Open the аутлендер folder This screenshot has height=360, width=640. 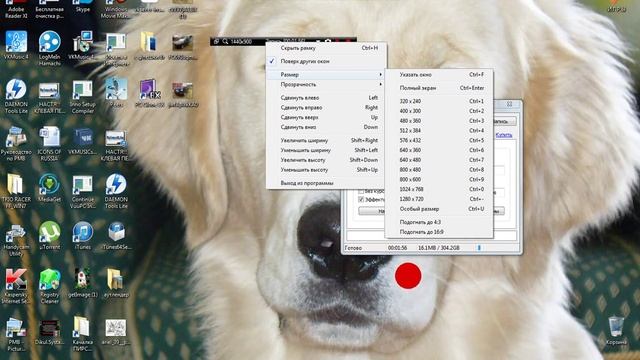(x=116, y=283)
